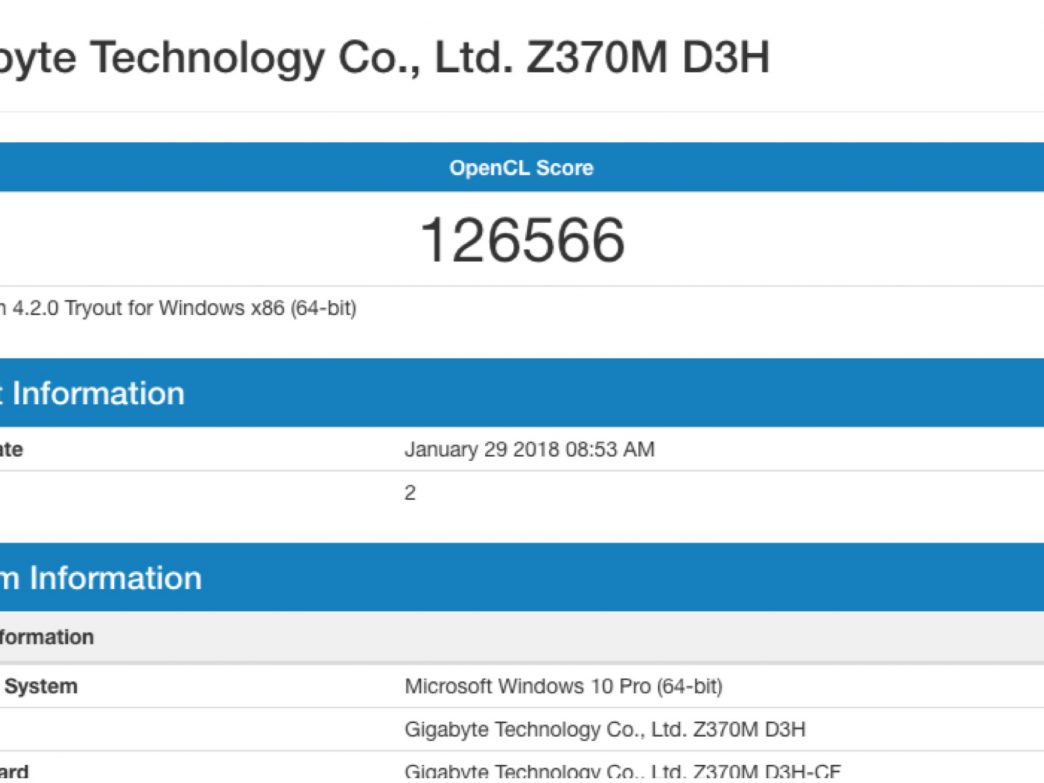This screenshot has height=783, width=1044.
Task: Click the Operating System row label
Action: [x=40, y=687]
